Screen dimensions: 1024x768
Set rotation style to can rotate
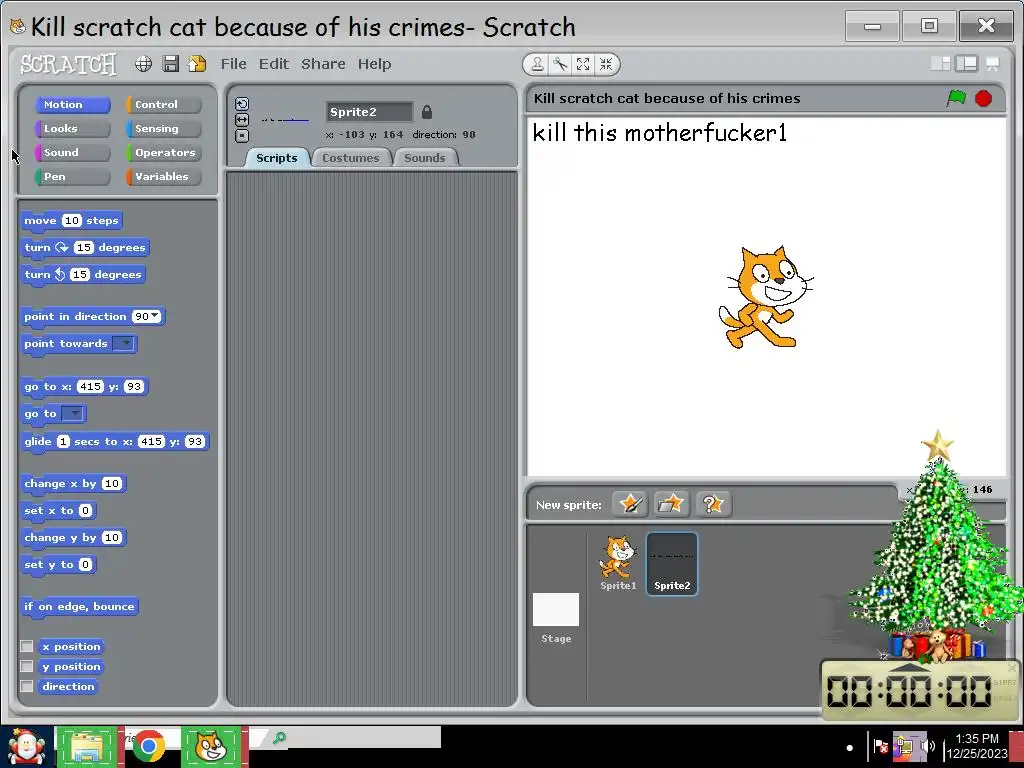[x=242, y=104]
